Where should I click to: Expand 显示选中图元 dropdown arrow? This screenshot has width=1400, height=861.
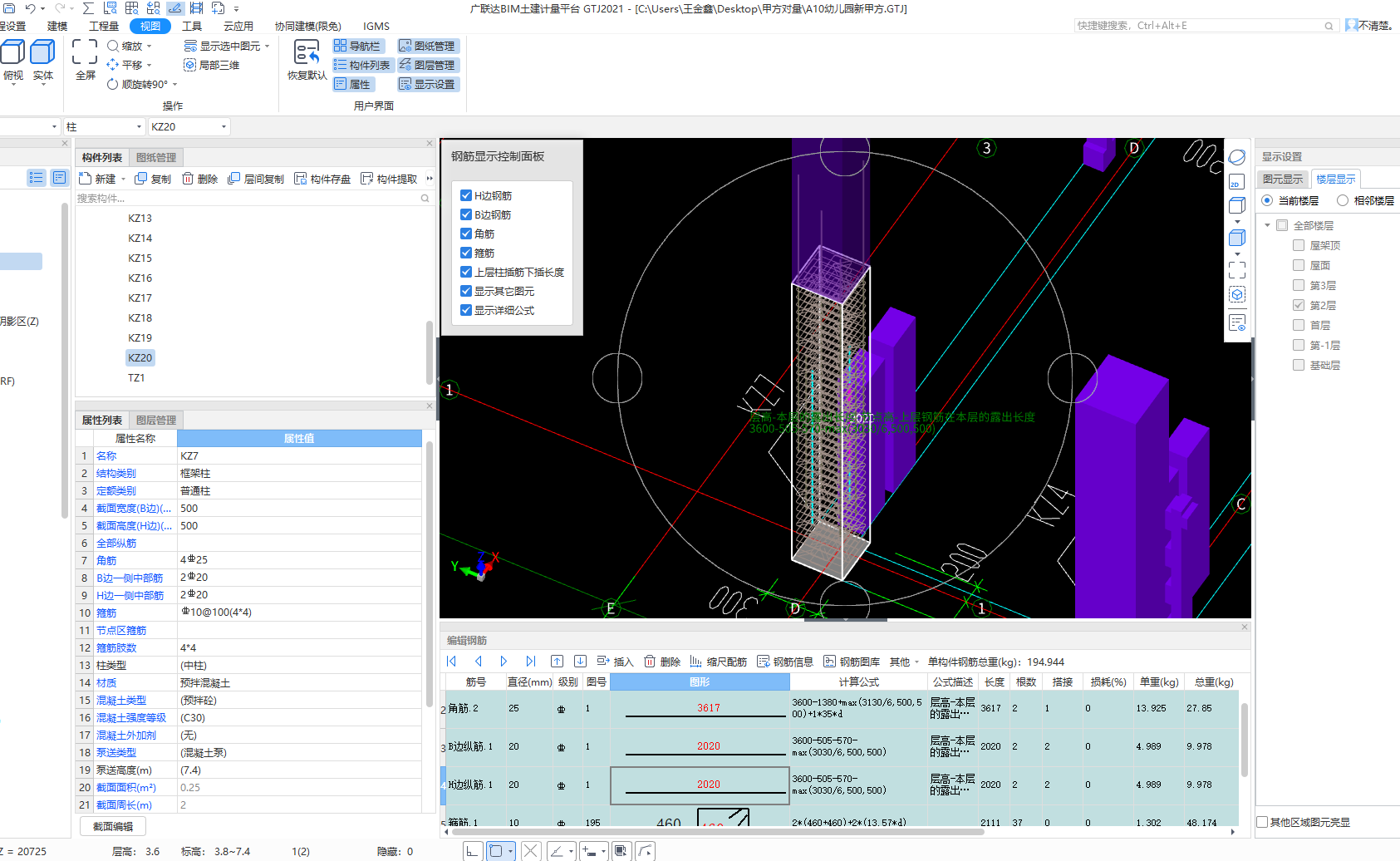268,47
